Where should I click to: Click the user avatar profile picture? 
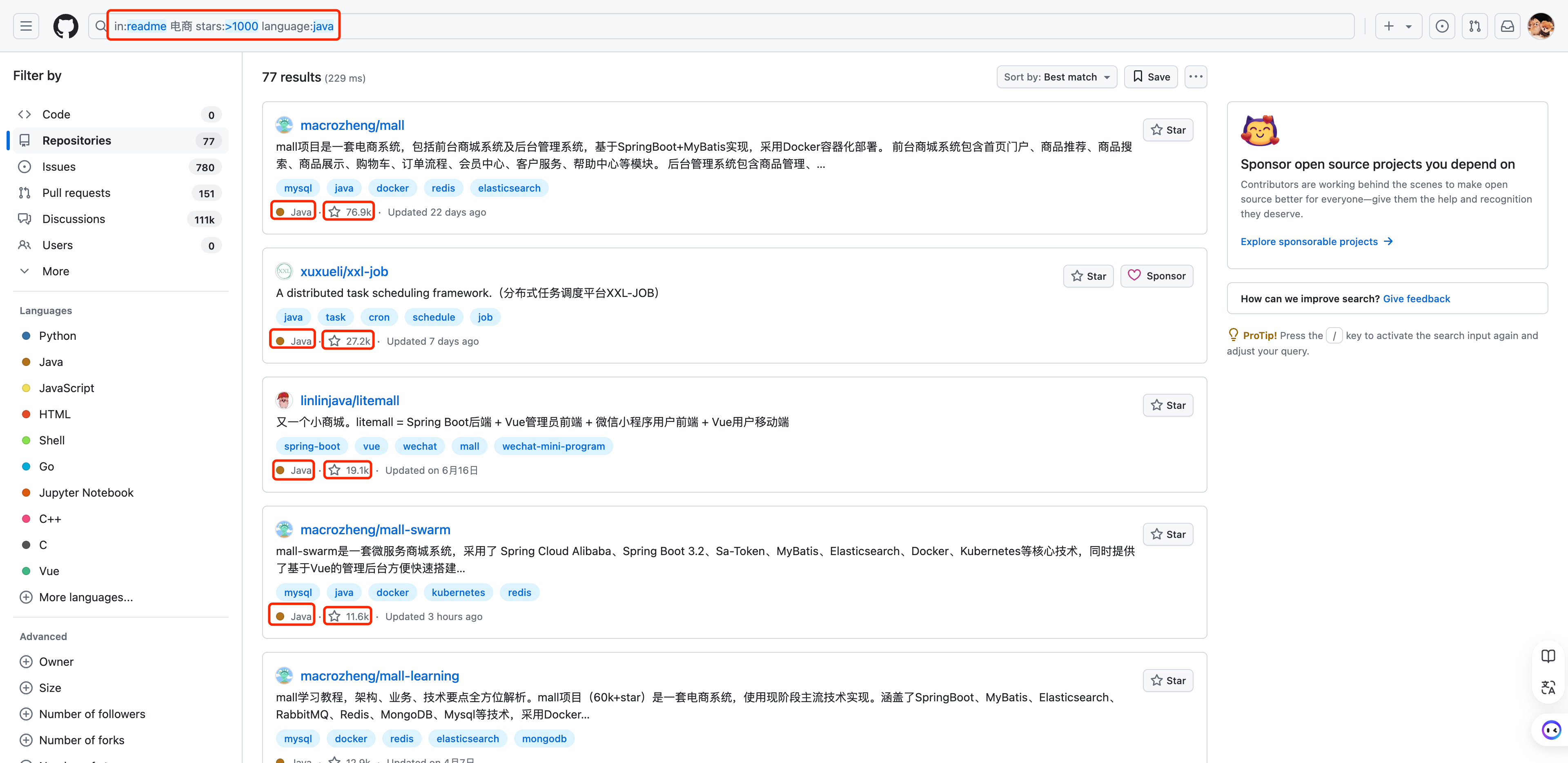click(1541, 26)
